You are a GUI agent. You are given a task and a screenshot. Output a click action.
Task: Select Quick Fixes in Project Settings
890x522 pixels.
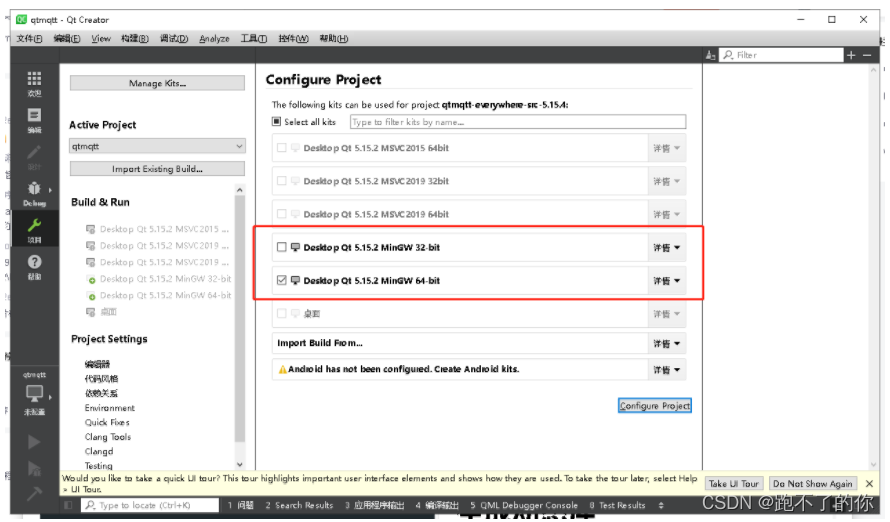click(x=107, y=422)
